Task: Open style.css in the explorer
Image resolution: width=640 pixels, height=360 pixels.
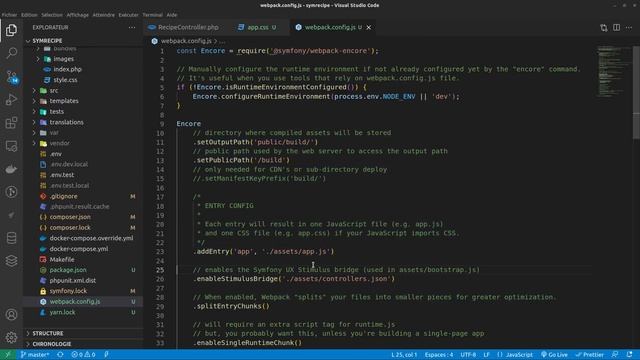Action: coord(65,80)
